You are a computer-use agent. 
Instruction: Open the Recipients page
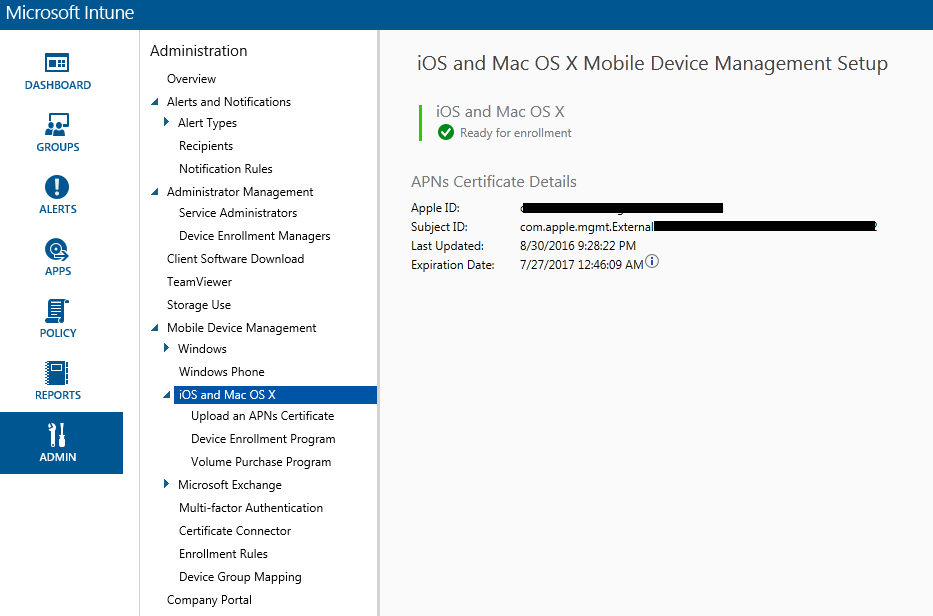[x=206, y=146]
